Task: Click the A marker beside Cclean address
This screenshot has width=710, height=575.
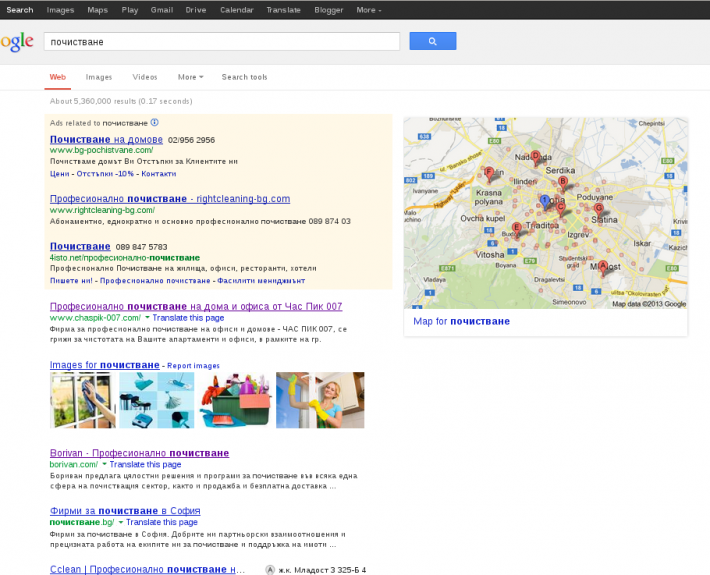Action: click(x=270, y=570)
